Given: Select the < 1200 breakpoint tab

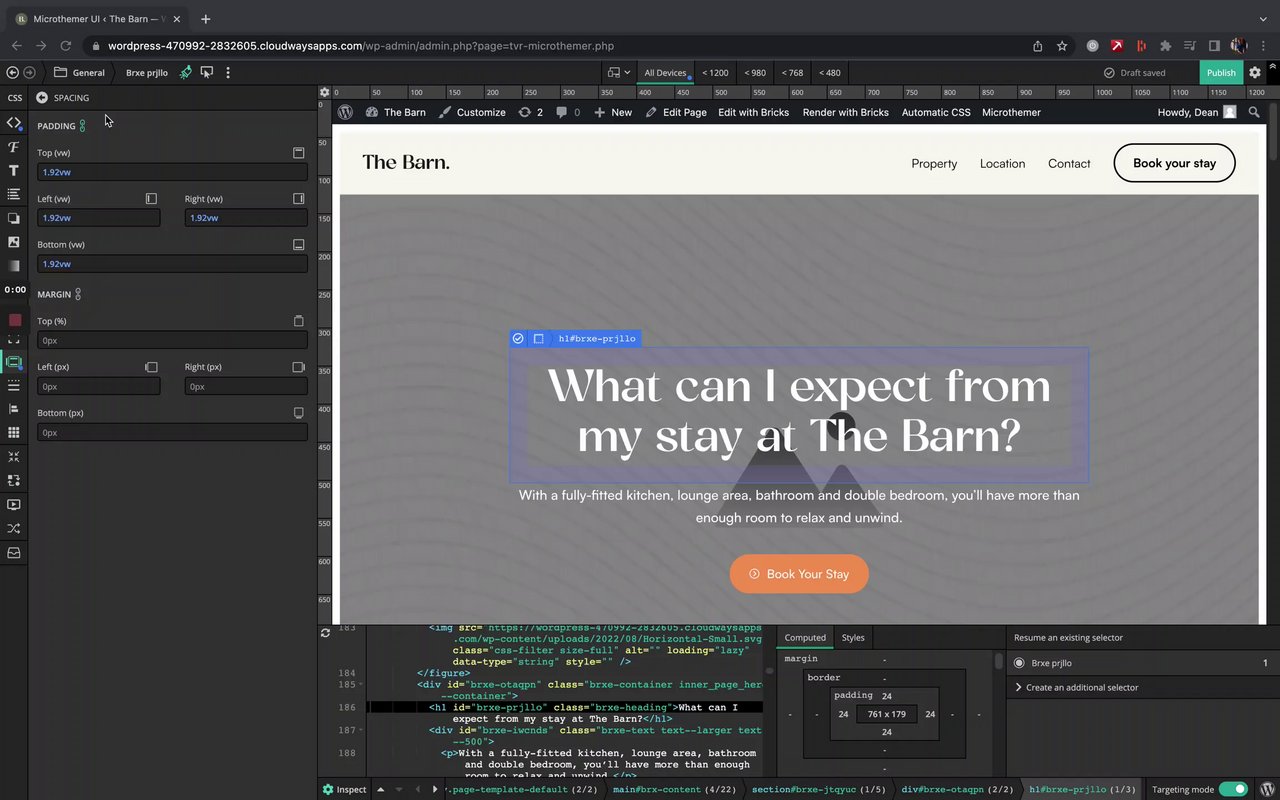Looking at the screenshot, I should coord(715,72).
